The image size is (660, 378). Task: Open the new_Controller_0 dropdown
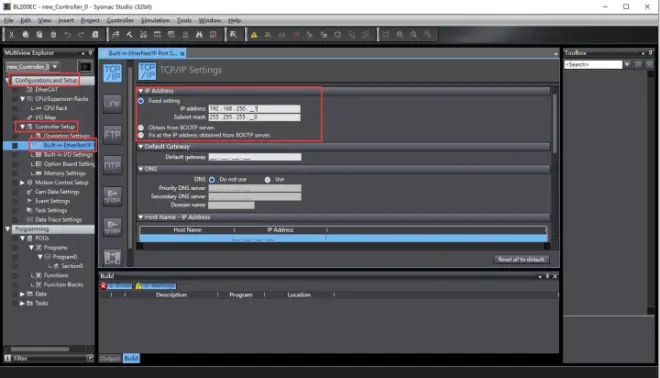[55, 67]
